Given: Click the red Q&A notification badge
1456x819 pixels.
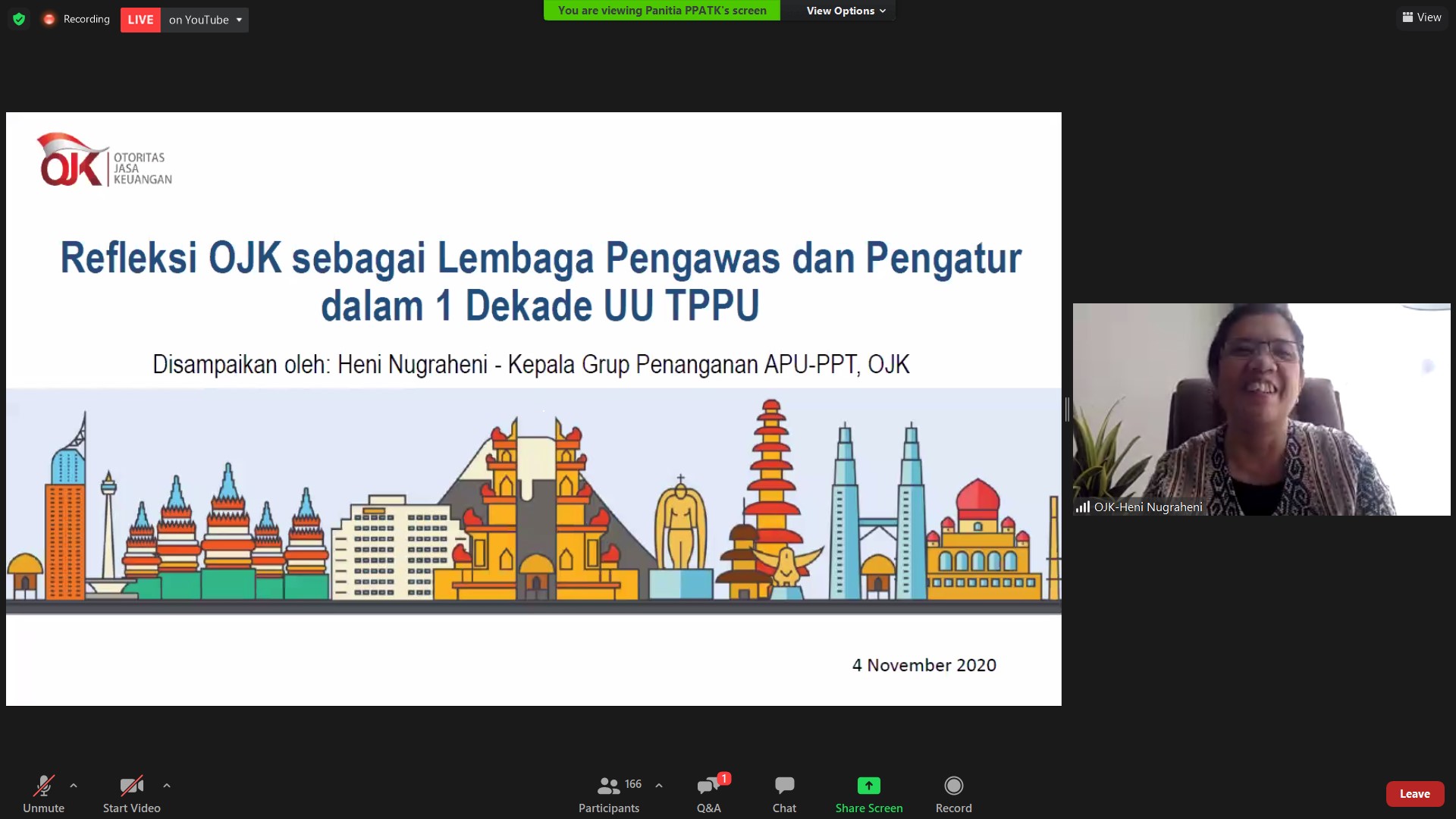Looking at the screenshot, I should coord(724,778).
